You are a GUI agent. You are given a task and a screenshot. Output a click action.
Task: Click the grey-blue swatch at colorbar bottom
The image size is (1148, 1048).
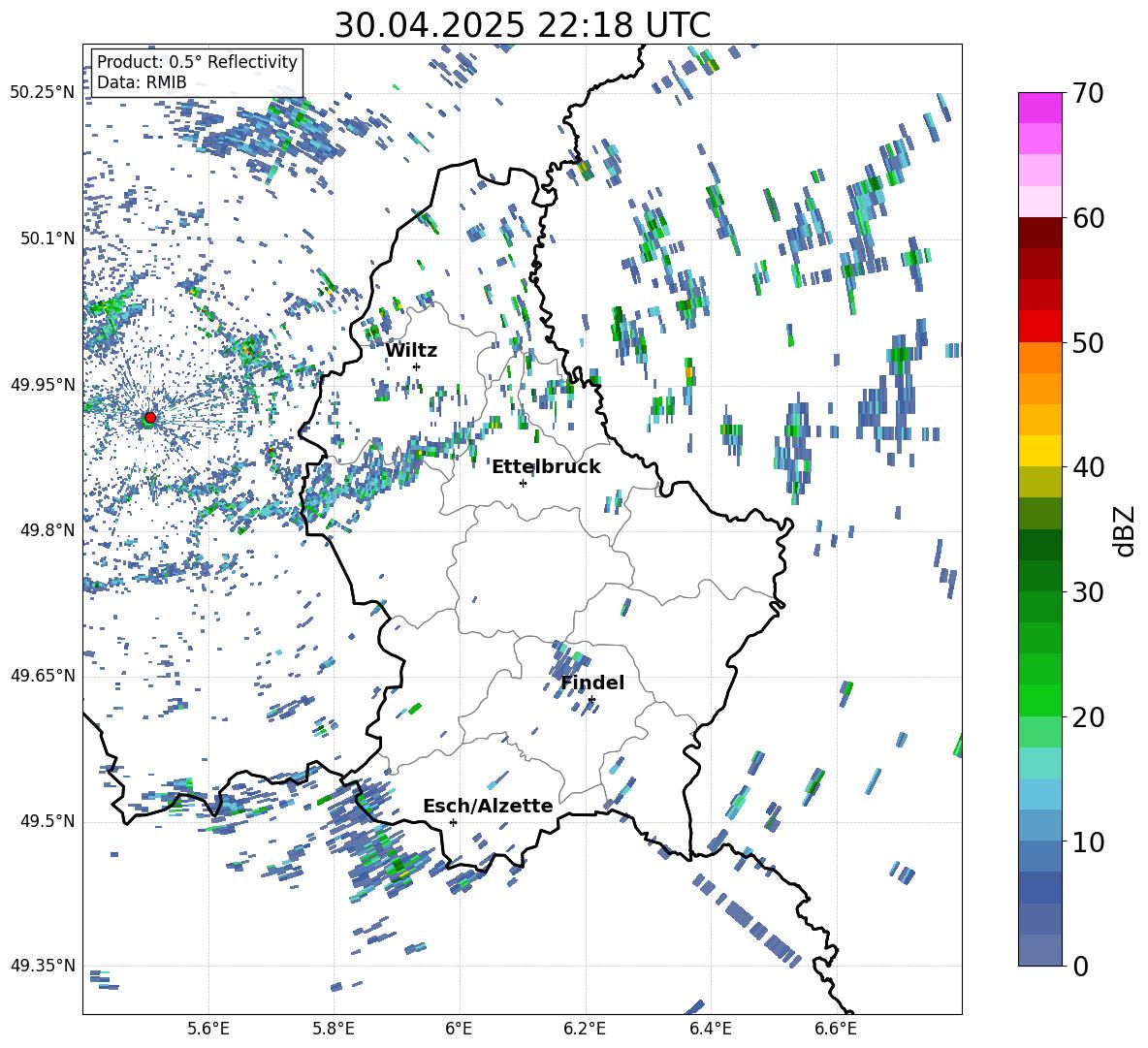coord(1040,950)
